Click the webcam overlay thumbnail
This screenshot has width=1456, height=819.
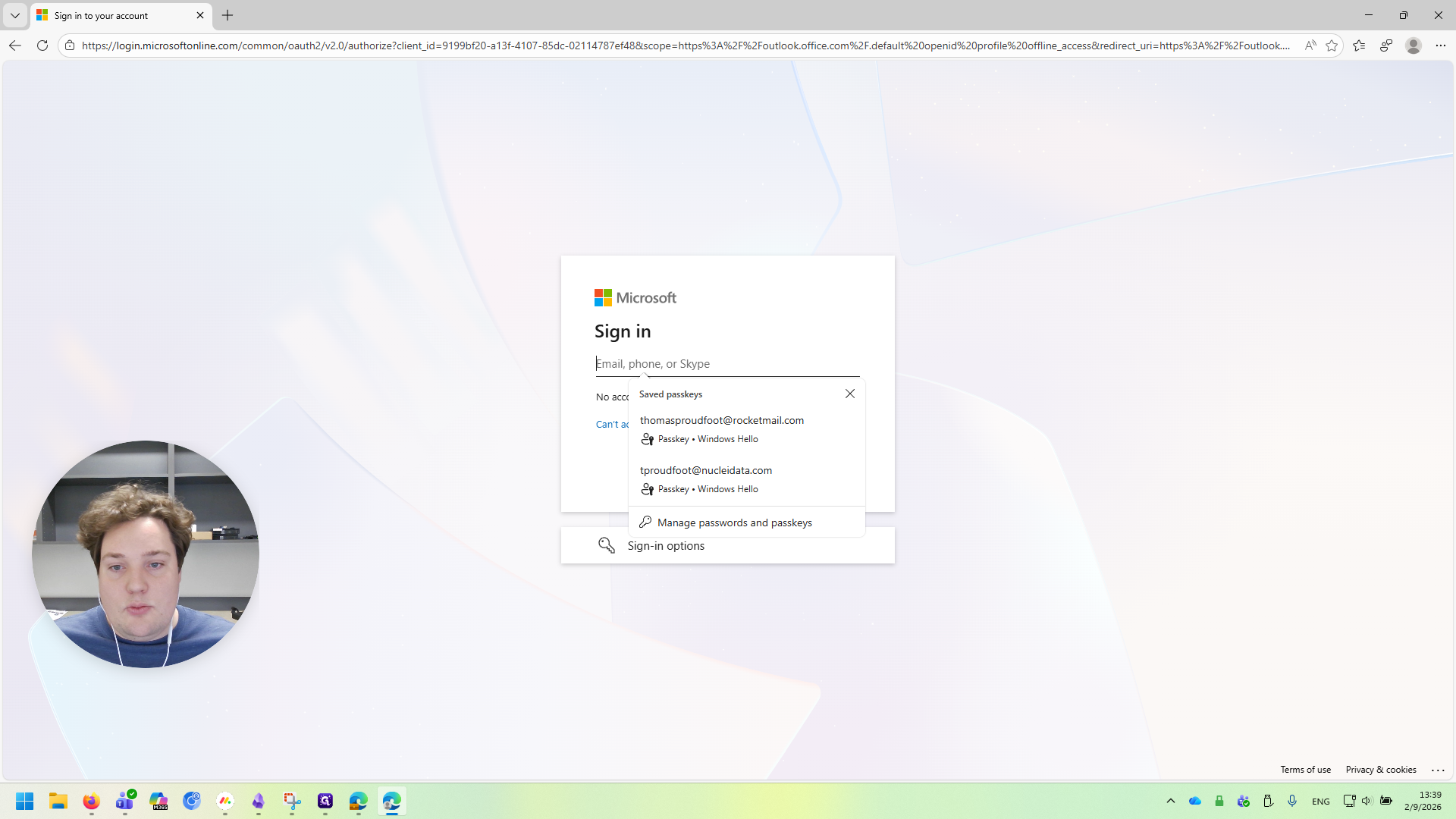[x=145, y=554]
